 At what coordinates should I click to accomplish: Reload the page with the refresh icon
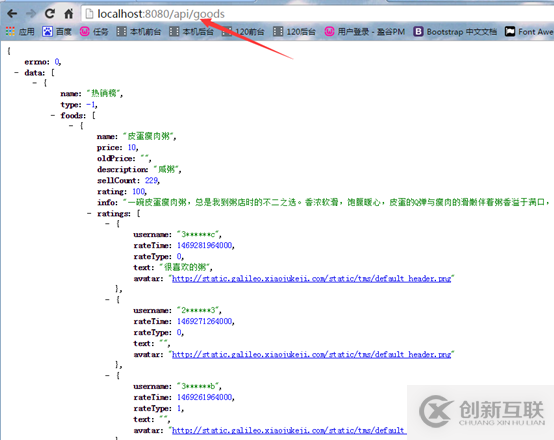(x=49, y=14)
